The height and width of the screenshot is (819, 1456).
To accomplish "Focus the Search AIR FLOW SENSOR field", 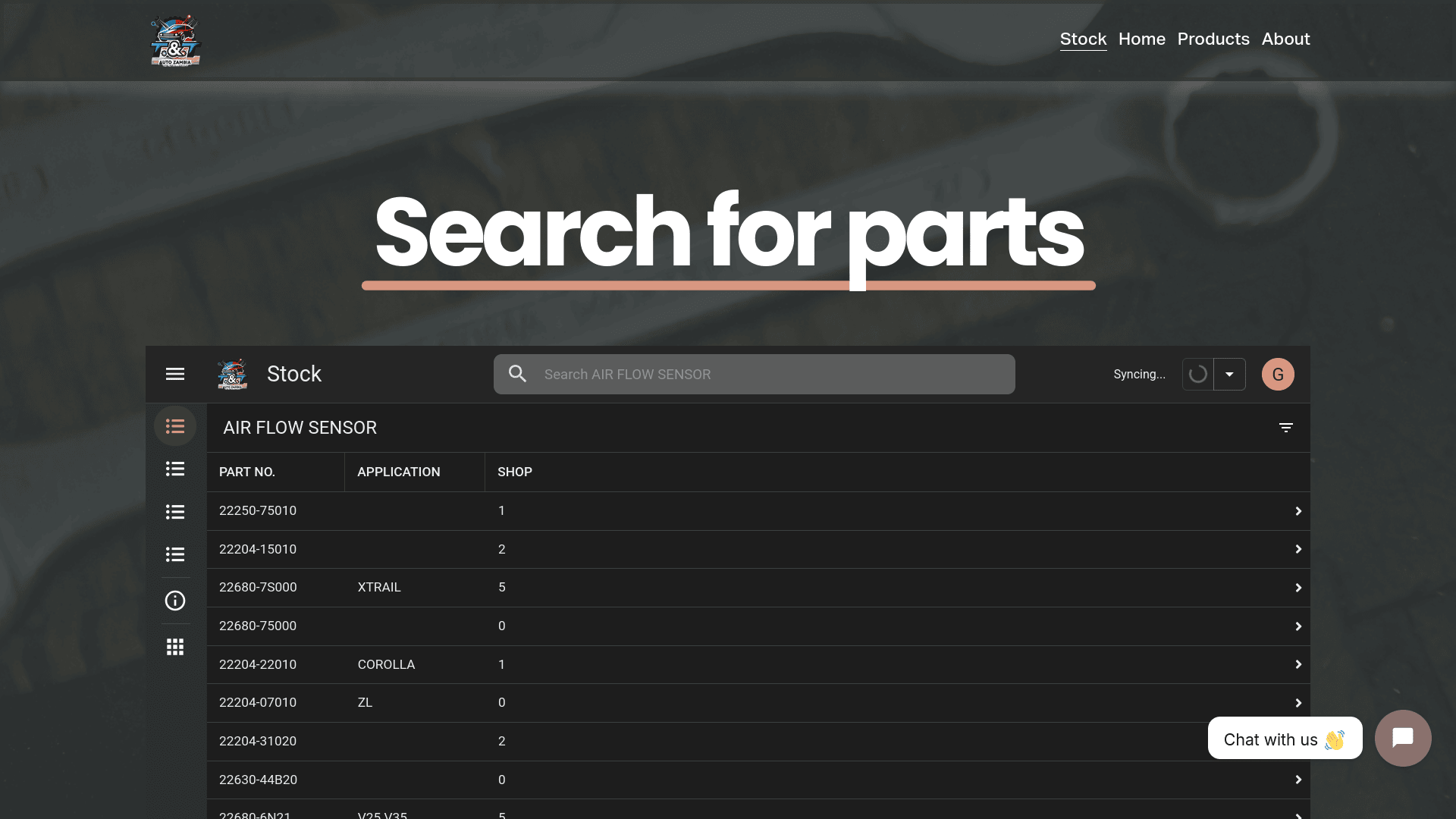I will (754, 374).
